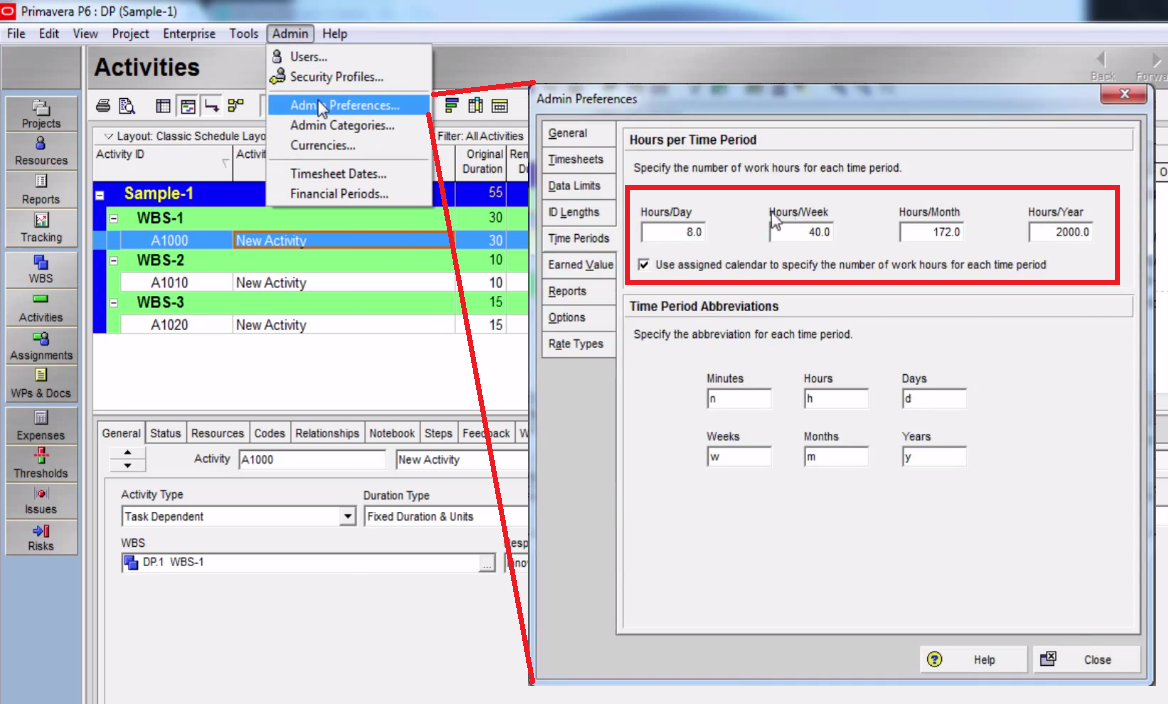Image resolution: width=1168 pixels, height=704 pixels.
Task: Click the WBS browse ellipsis button
Action: coord(486,563)
